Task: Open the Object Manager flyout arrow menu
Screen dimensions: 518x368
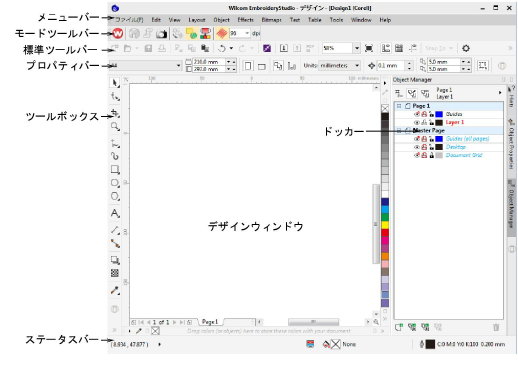Action: point(500,93)
